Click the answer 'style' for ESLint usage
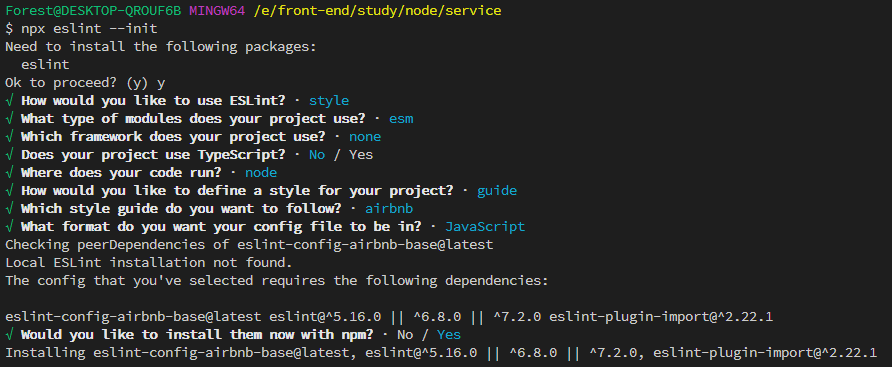892x367 pixels. tap(329, 101)
